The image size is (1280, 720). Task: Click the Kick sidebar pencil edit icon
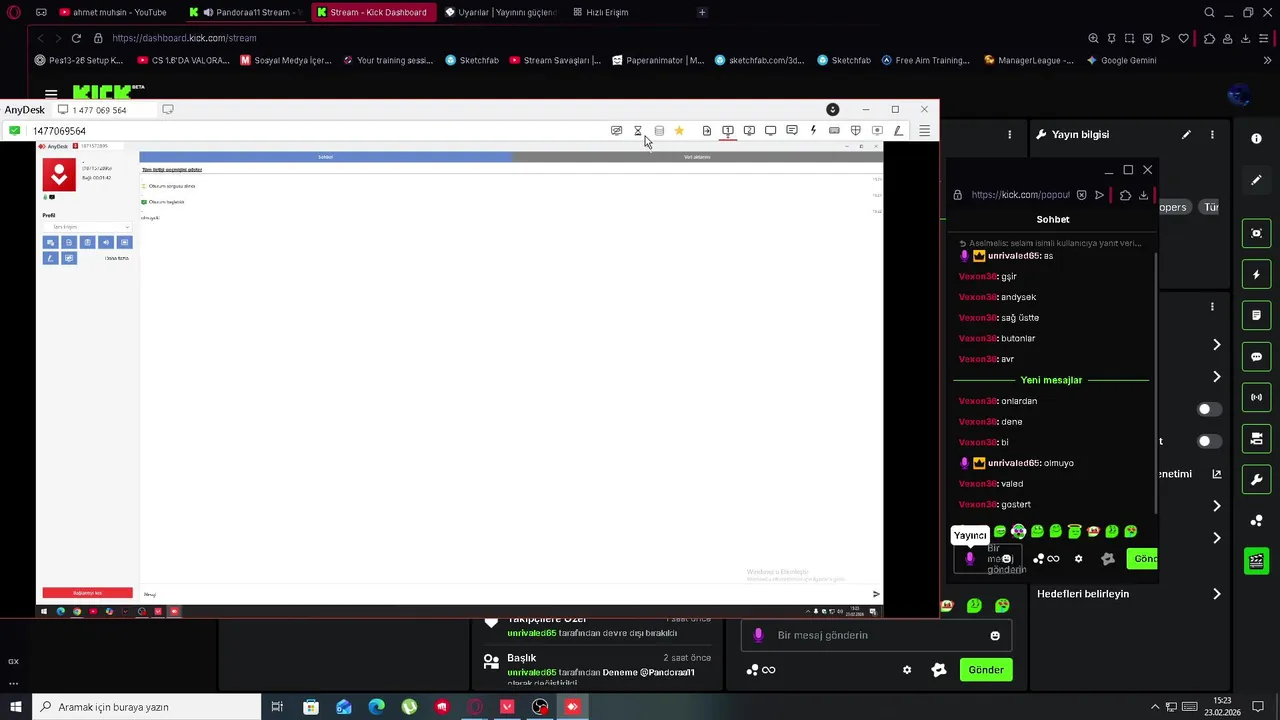click(1257, 180)
